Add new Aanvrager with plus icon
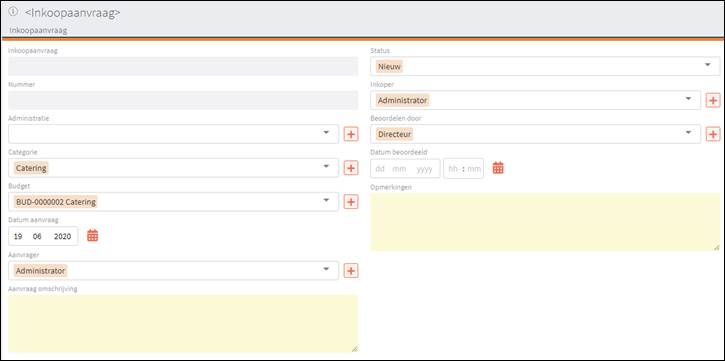The height and width of the screenshot is (361, 725). pyautogui.click(x=351, y=271)
